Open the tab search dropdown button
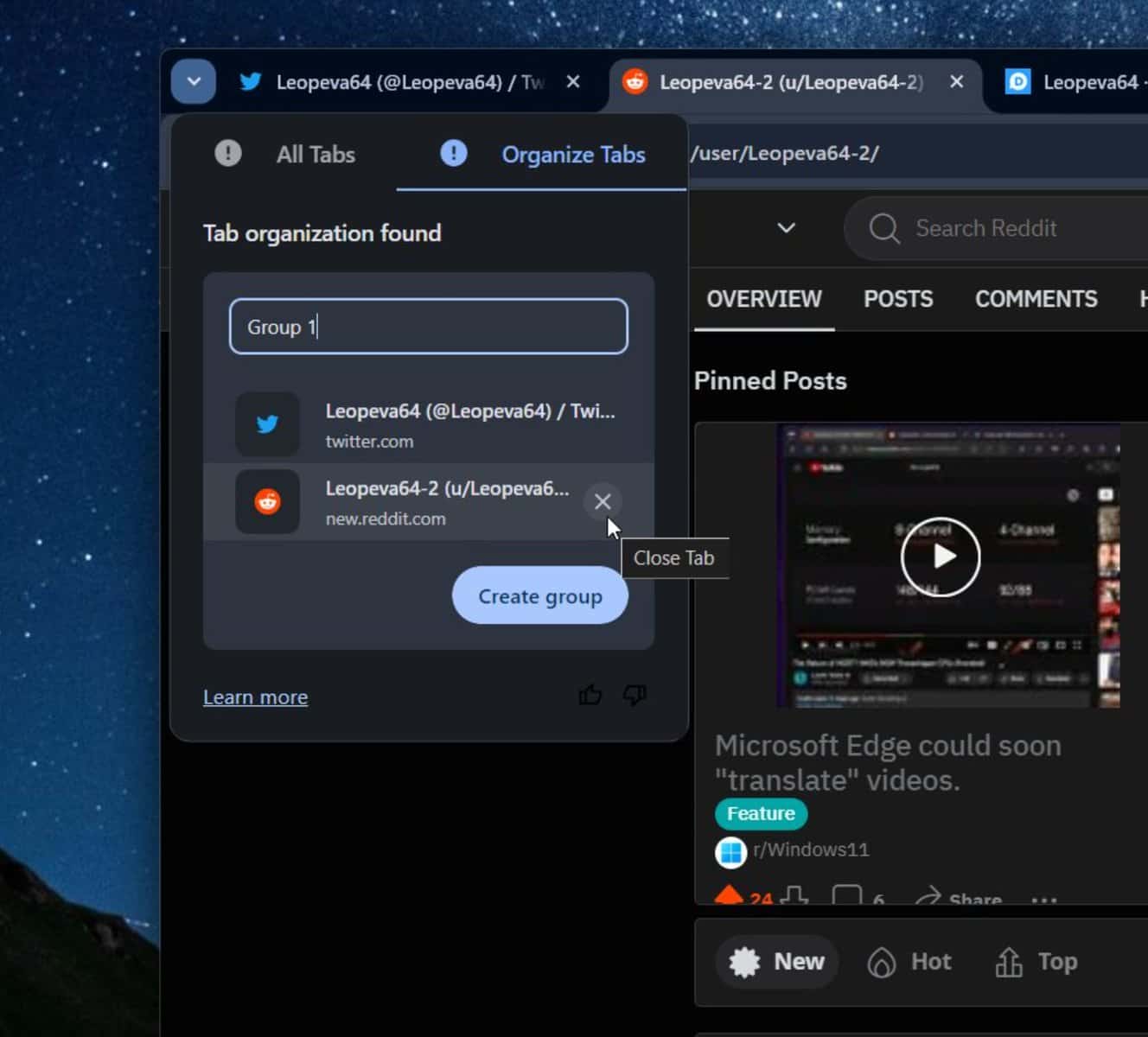Viewport: 1148px width, 1037px height. click(193, 82)
